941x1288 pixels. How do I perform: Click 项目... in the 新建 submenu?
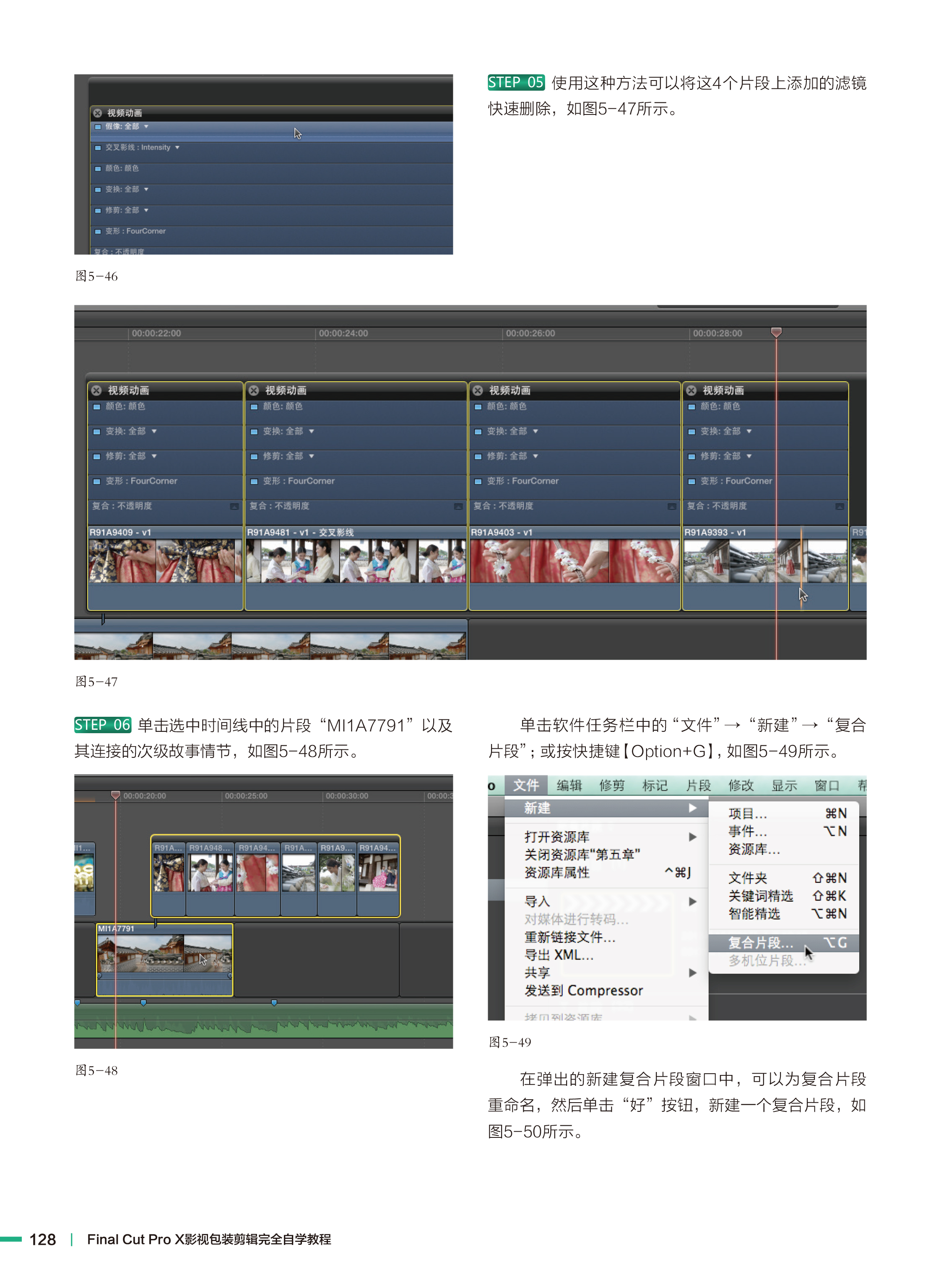point(747,814)
